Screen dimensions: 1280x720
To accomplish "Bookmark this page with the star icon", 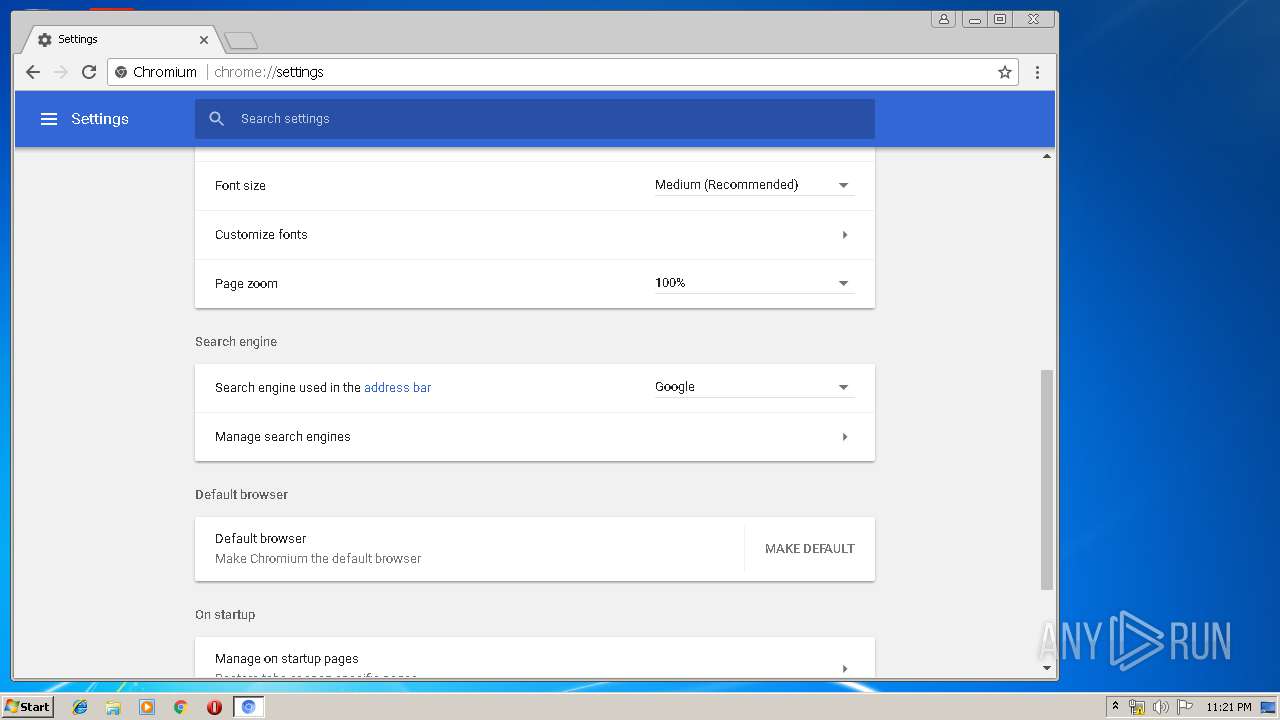I will (x=1005, y=72).
